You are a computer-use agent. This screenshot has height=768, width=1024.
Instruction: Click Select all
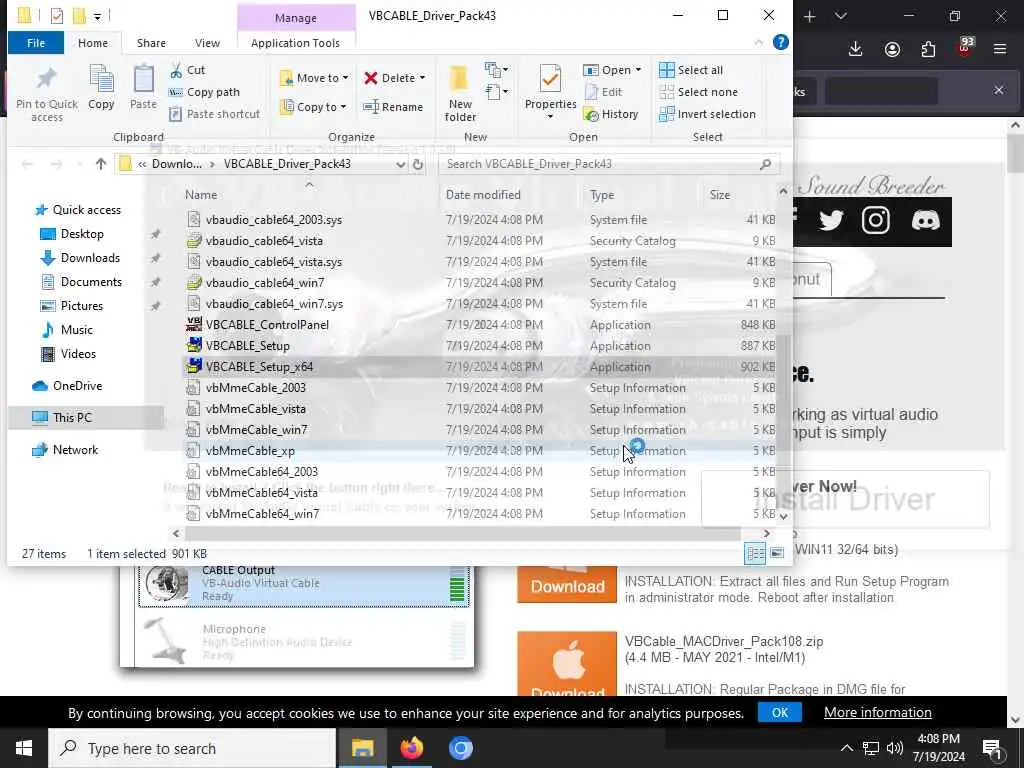pyautogui.click(x=691, y=70)
